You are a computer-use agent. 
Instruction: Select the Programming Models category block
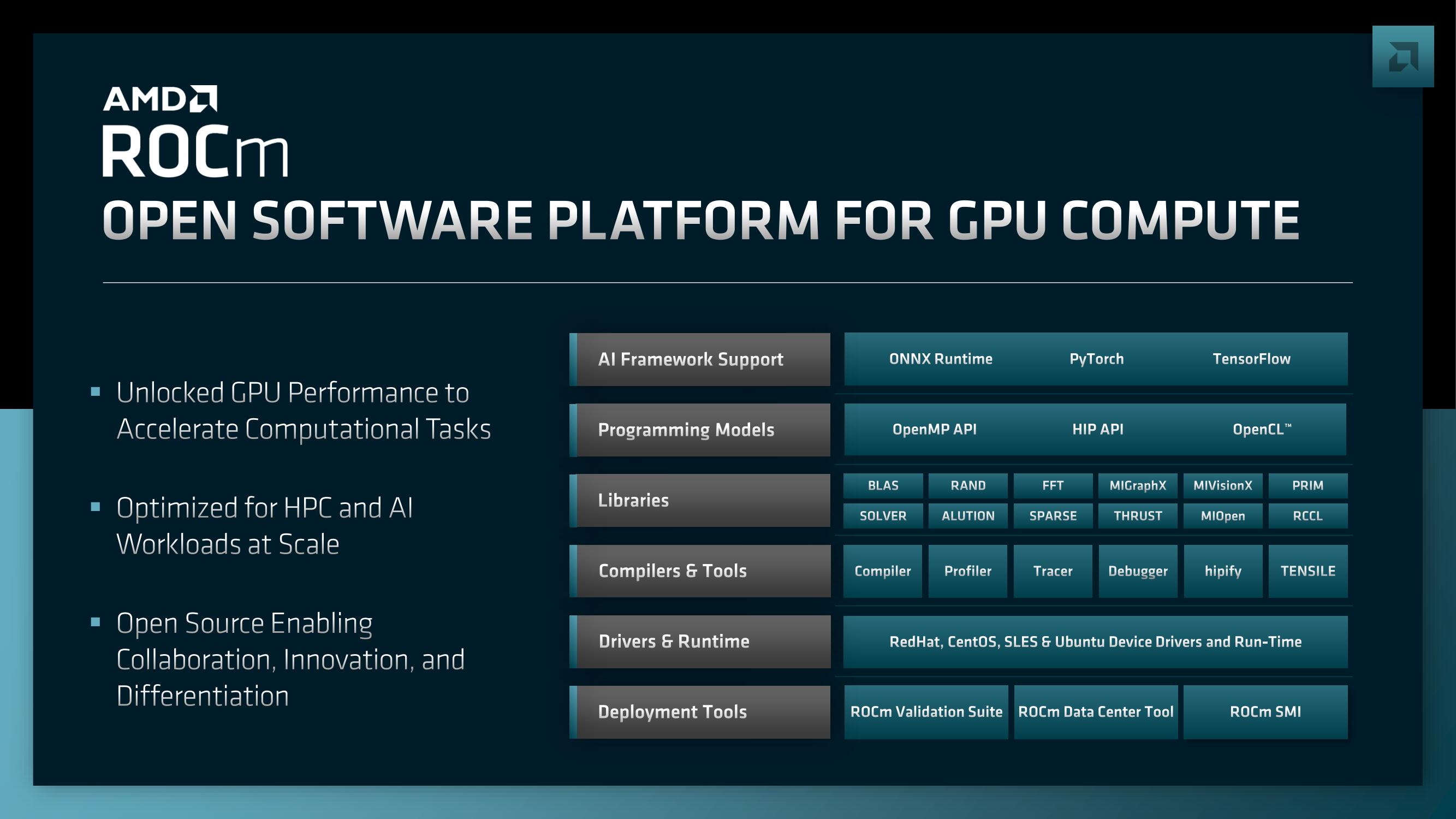pos(700,430)
